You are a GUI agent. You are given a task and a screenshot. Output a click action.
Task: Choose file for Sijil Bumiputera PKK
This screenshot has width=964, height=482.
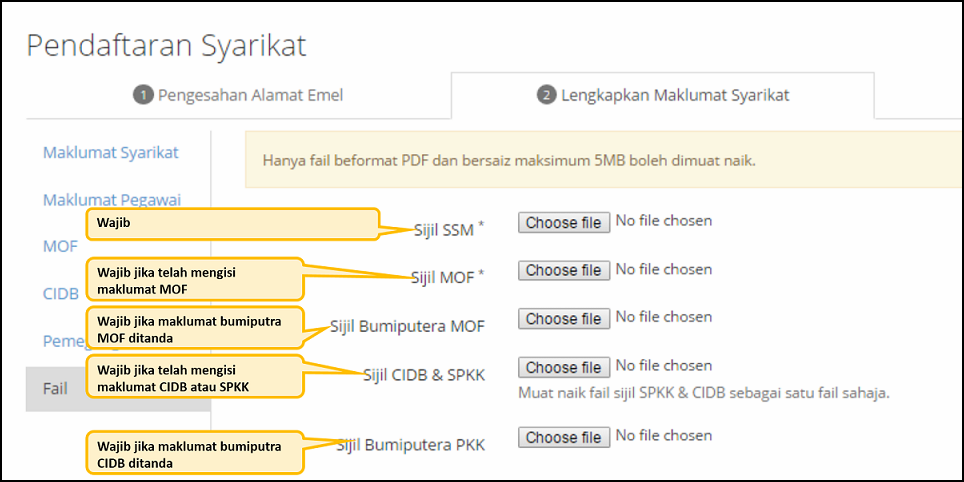pos(564,438)
